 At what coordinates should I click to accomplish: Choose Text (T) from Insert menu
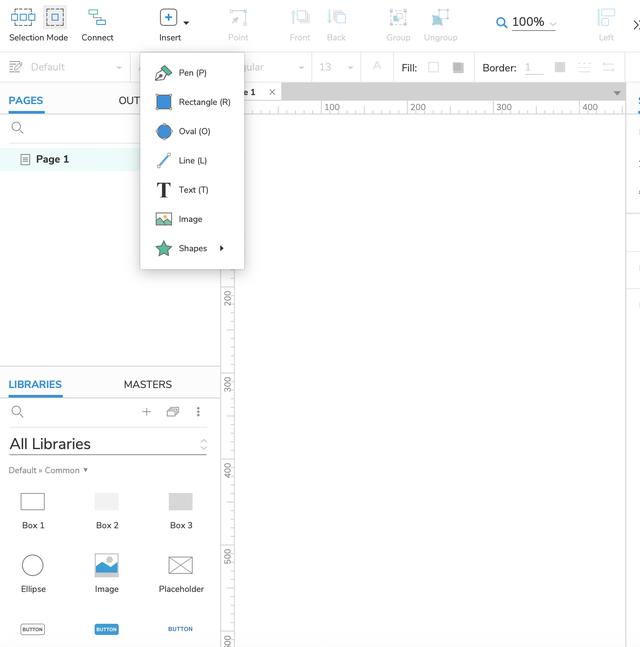192,190
